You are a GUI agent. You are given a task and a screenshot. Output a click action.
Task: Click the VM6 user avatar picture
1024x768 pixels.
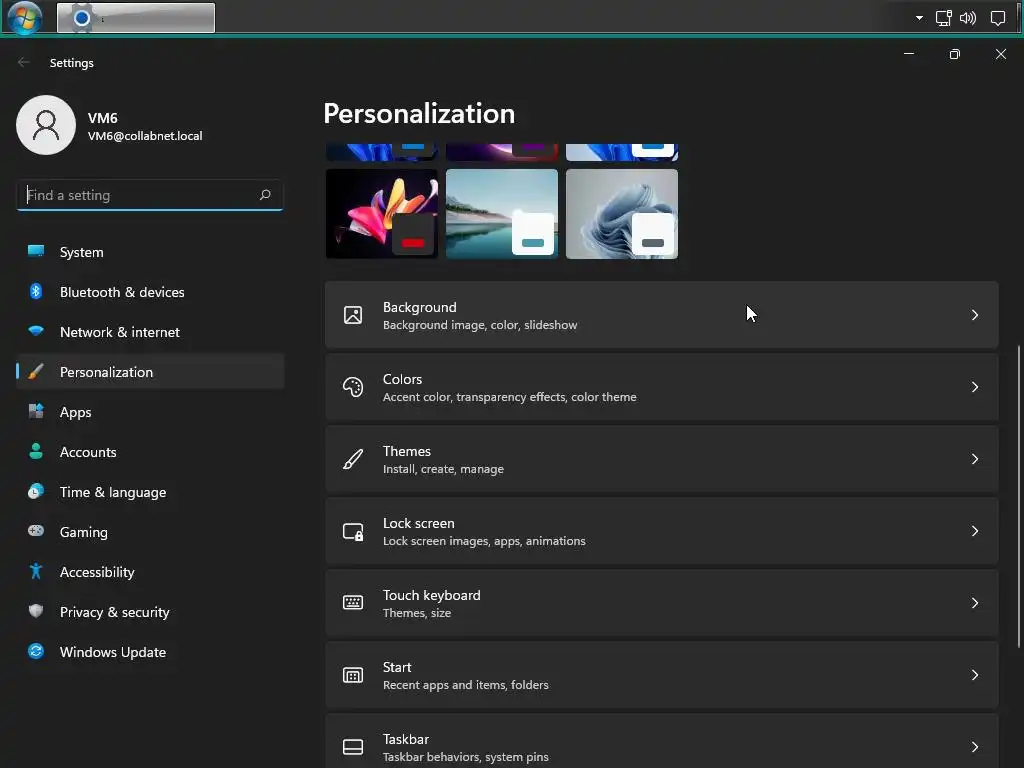pyautogui.click(x=46, y=125)
